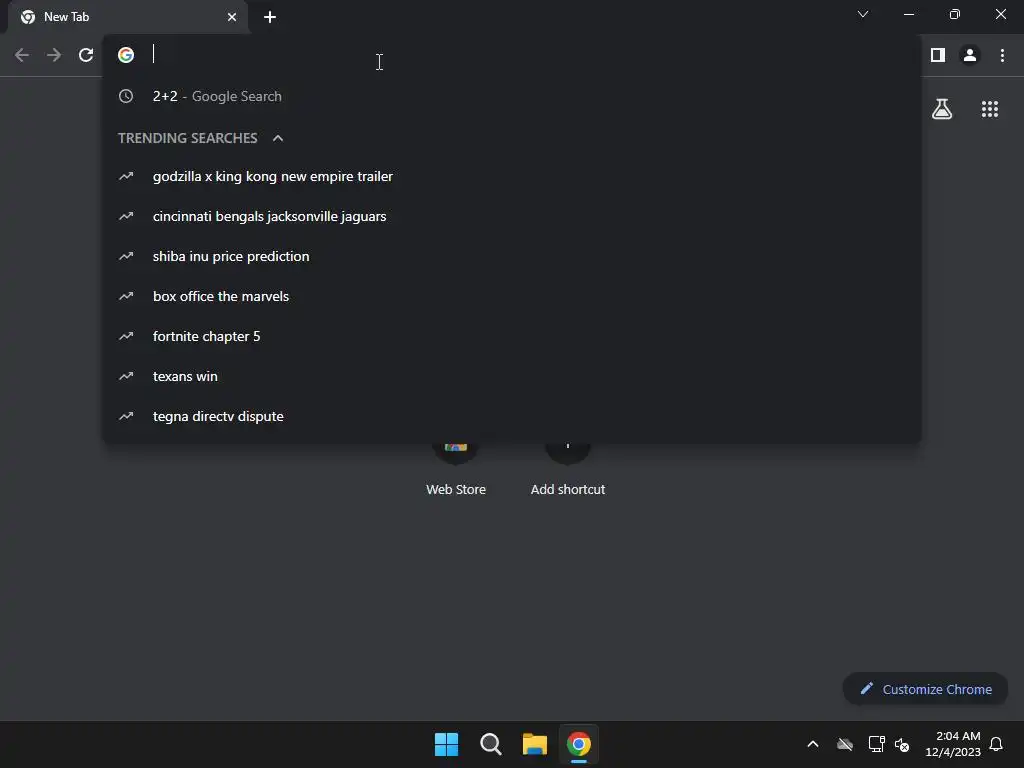Open Chrome three-dot menu
Image resolution: width=1024 pixels, height=768 pixels.
click(1002, 55)
